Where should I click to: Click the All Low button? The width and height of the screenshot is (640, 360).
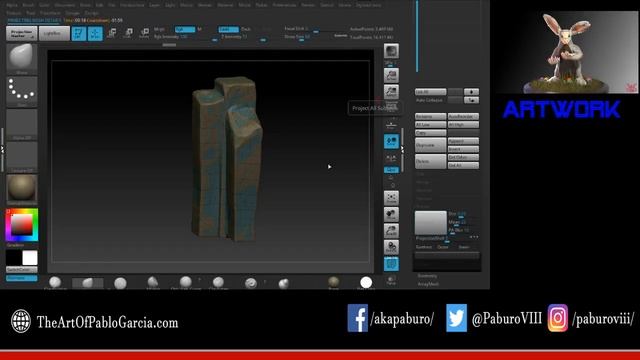(x=431, y=124)
